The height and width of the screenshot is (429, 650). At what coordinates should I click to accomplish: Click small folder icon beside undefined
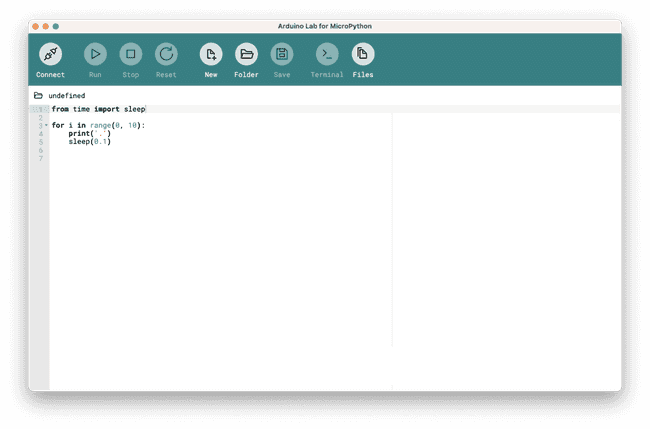[38, 96]
